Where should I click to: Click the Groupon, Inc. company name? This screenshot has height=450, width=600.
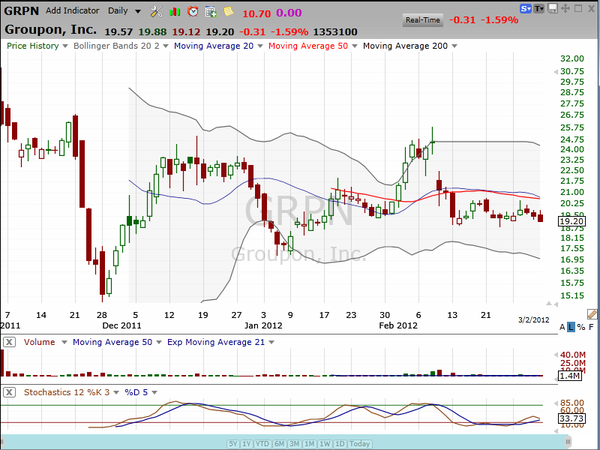pyautogui.click(x=51, y=29)
